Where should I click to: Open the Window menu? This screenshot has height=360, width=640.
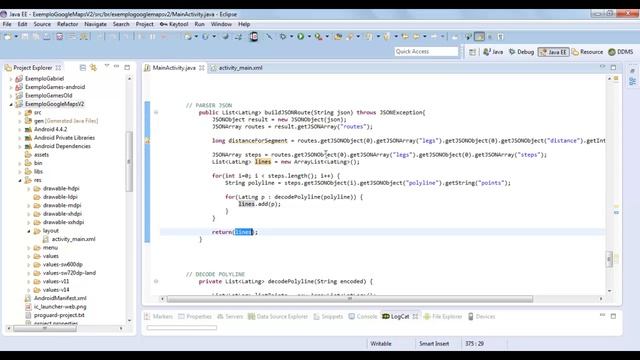(221, 24)
